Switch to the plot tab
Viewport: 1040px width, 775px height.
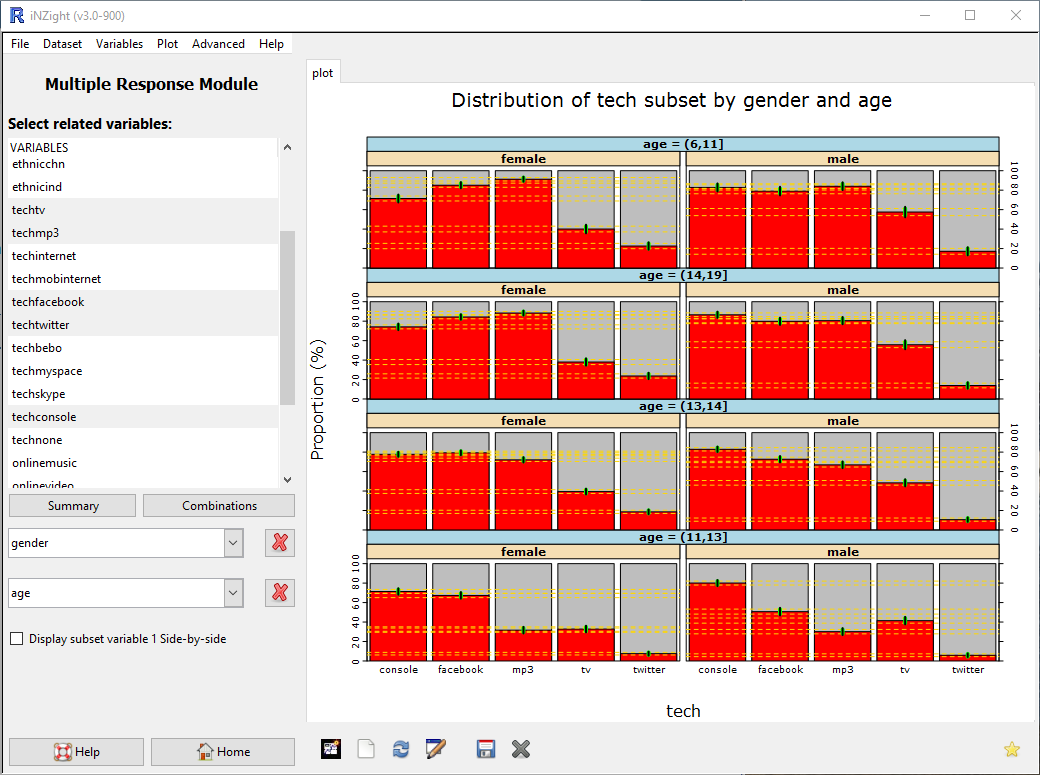(x=323, y=72)
